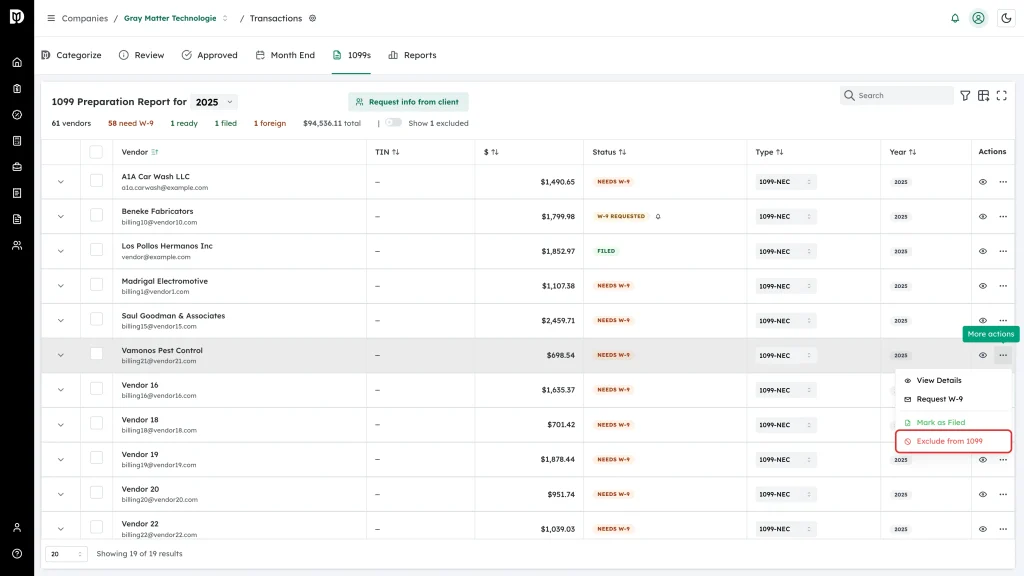Switch to the Approved tab
The image size is (1024, 576).
pos(210,55)
